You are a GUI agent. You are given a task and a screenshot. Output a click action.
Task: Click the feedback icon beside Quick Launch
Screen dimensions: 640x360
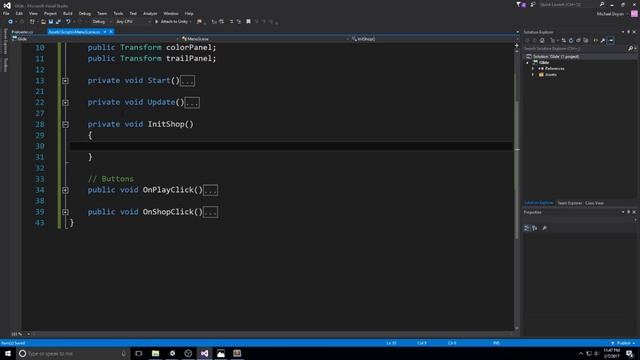coord(533,4)
